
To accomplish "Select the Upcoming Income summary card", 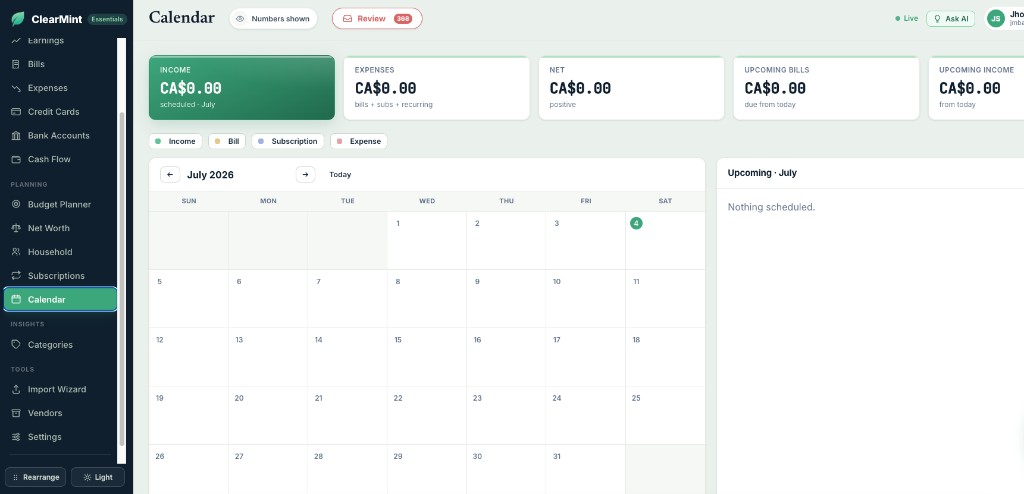I will [976, 88].
